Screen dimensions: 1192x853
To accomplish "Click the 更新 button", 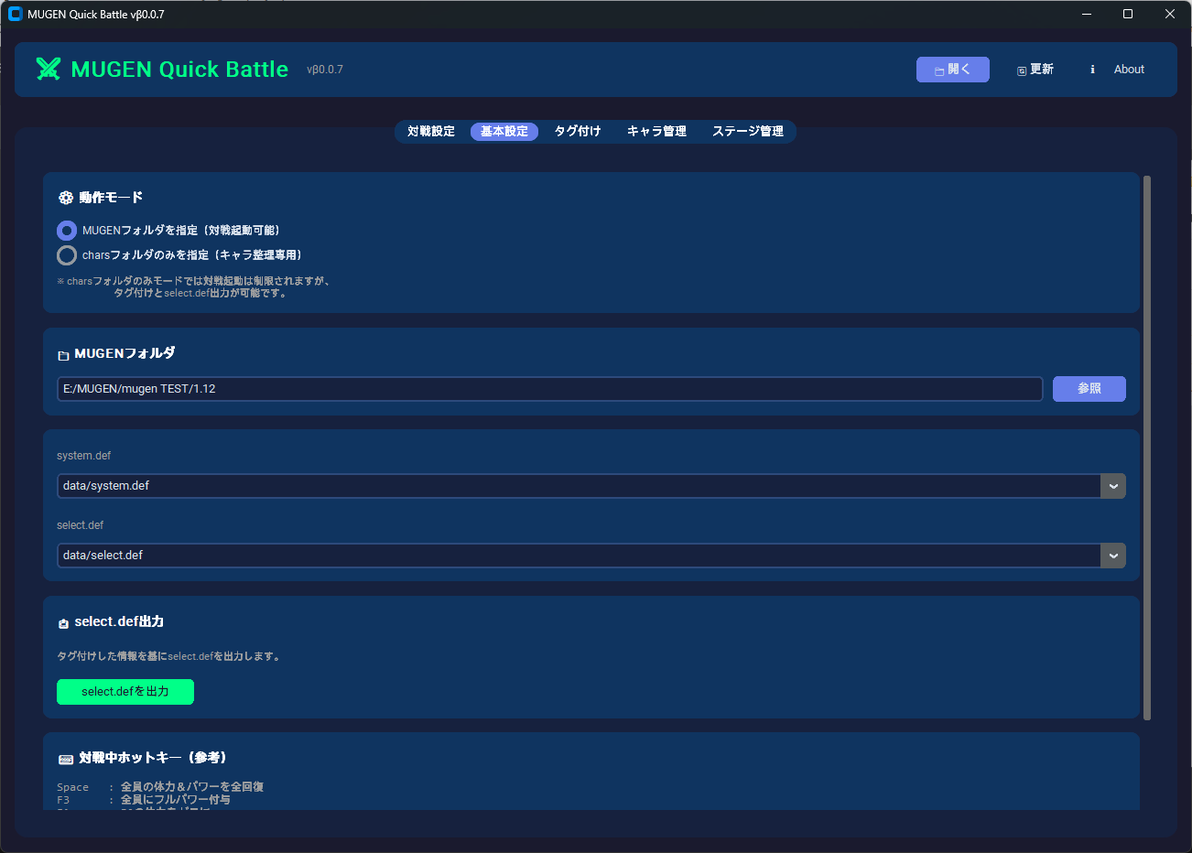I will point(1035,69).
